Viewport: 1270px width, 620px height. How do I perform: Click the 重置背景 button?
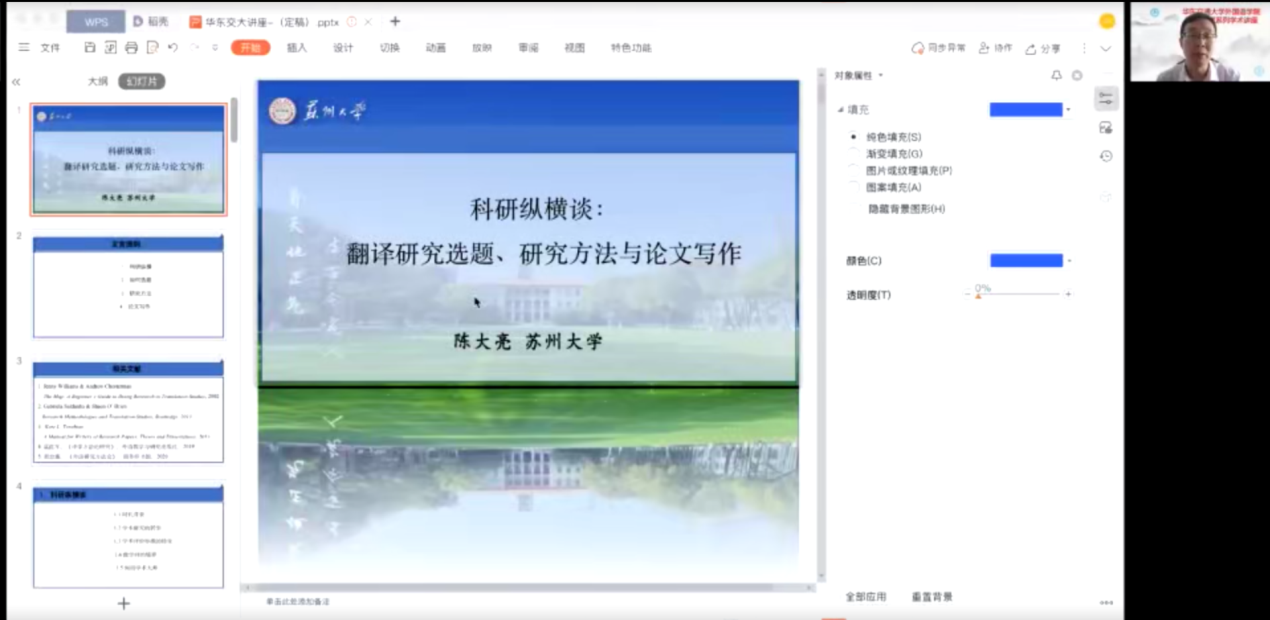931,597
